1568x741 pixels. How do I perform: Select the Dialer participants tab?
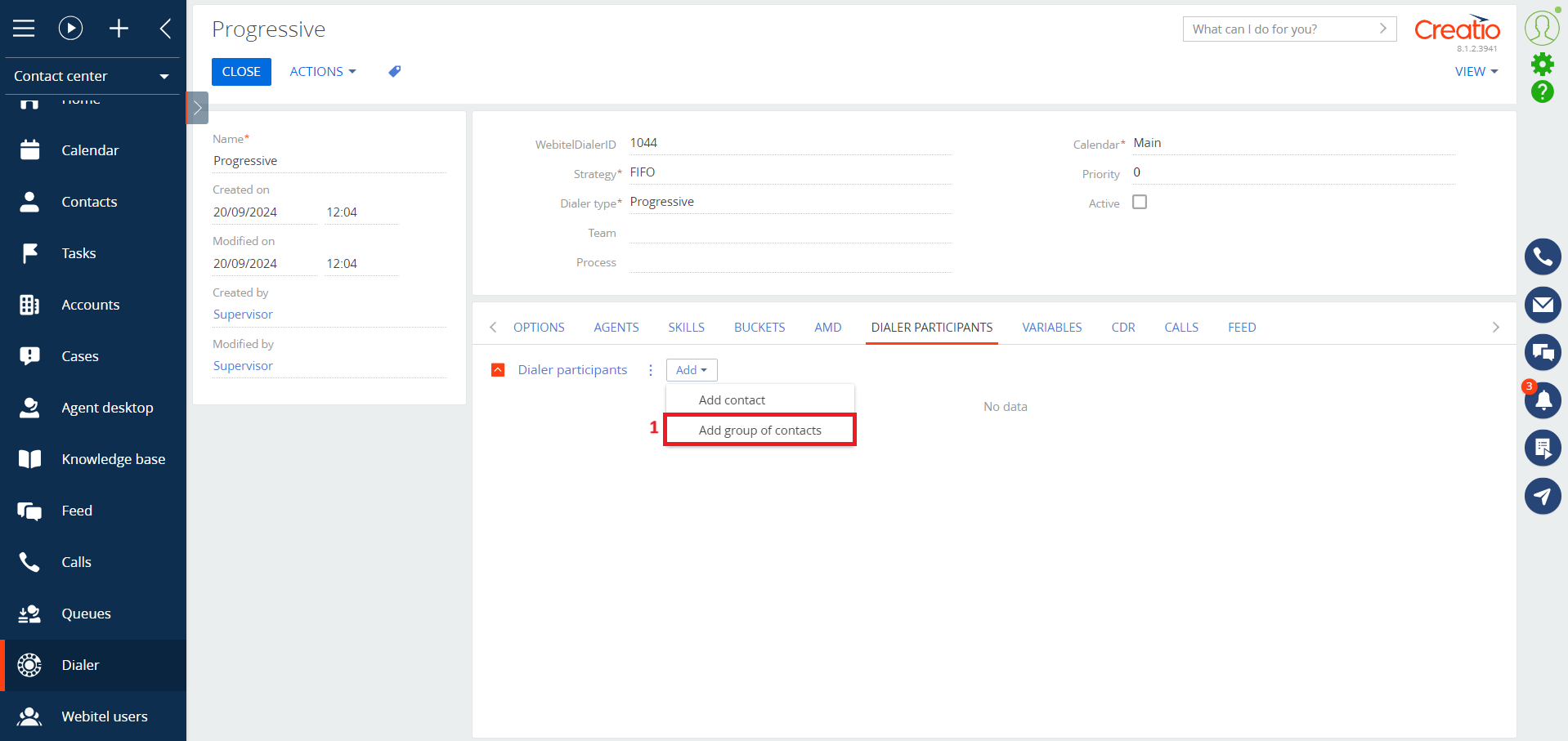(x=932, y=328)
